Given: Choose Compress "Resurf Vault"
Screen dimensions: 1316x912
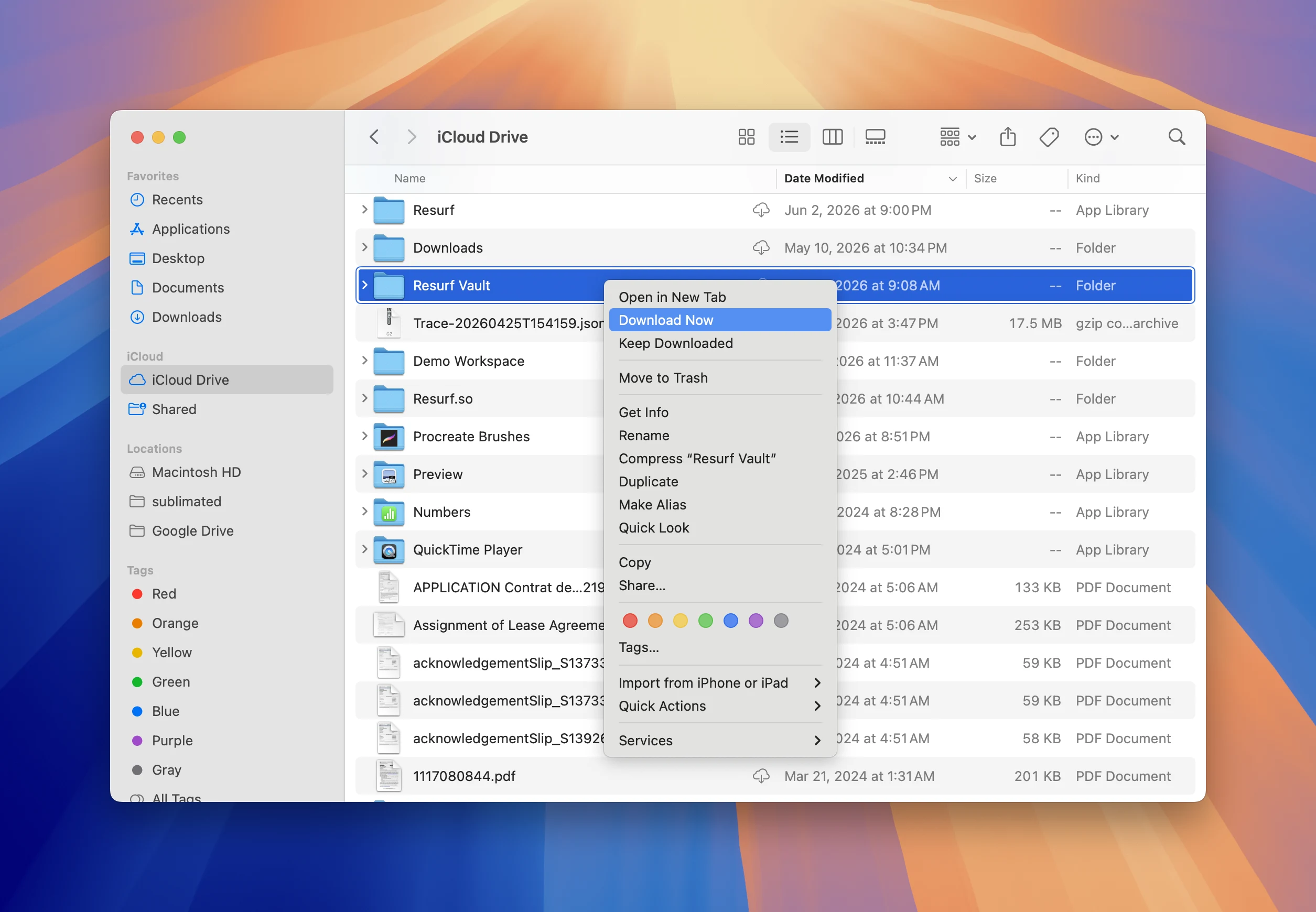Looking at the screenshot, I should point(720,459).
